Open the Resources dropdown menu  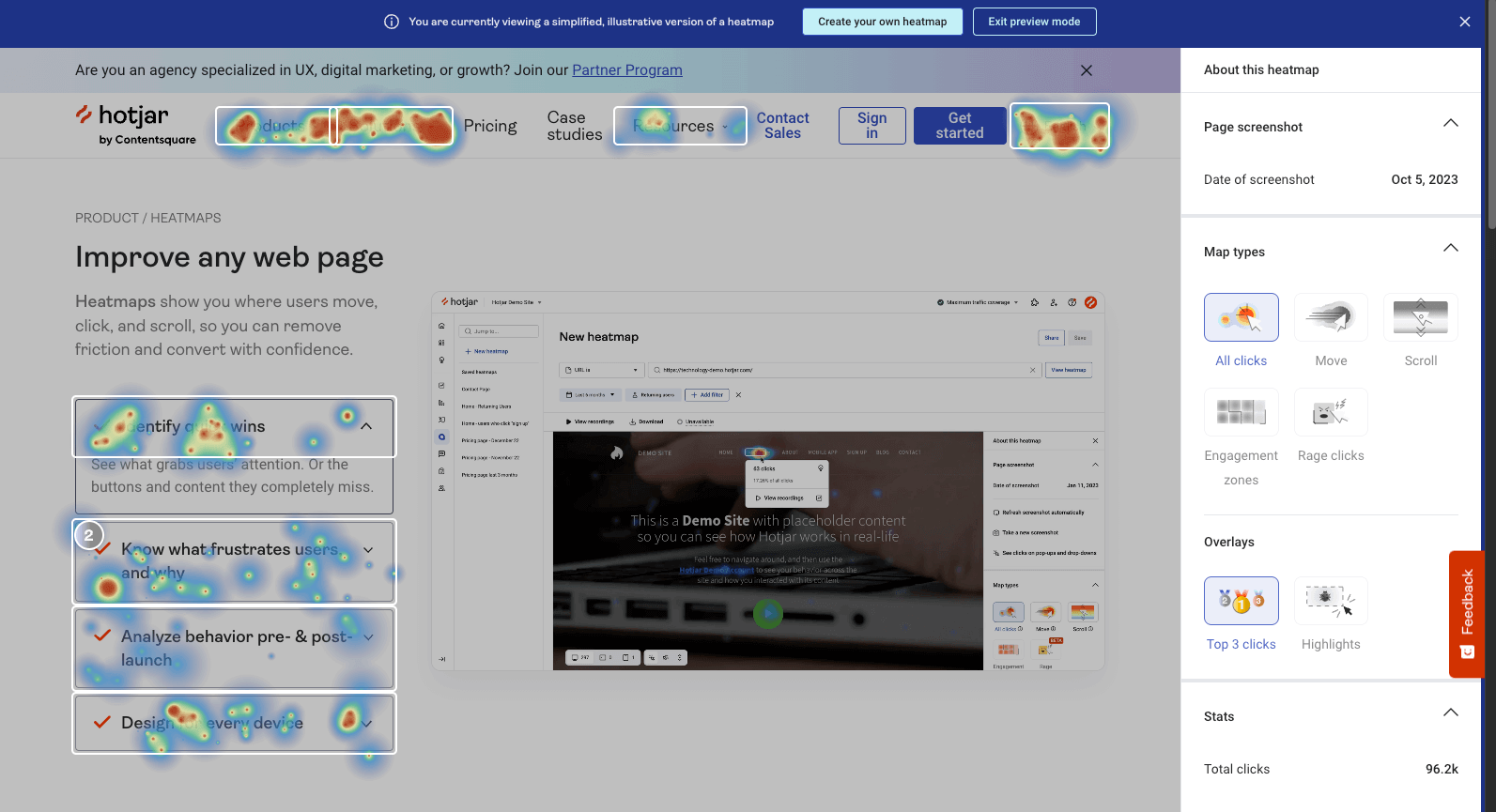pos(680,126)
